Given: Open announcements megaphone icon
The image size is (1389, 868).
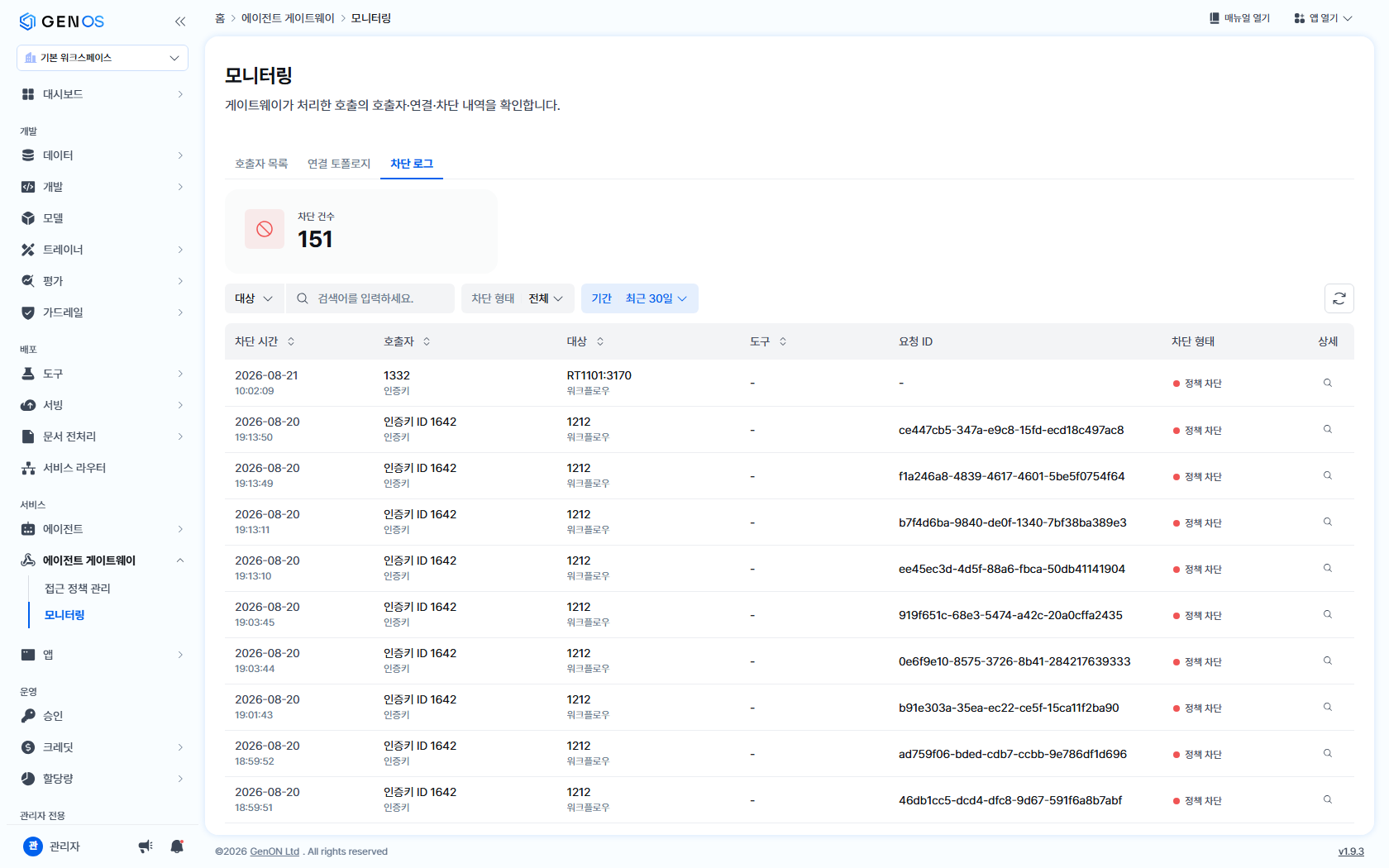Looking at the screenshot, I should click(146, 847).
